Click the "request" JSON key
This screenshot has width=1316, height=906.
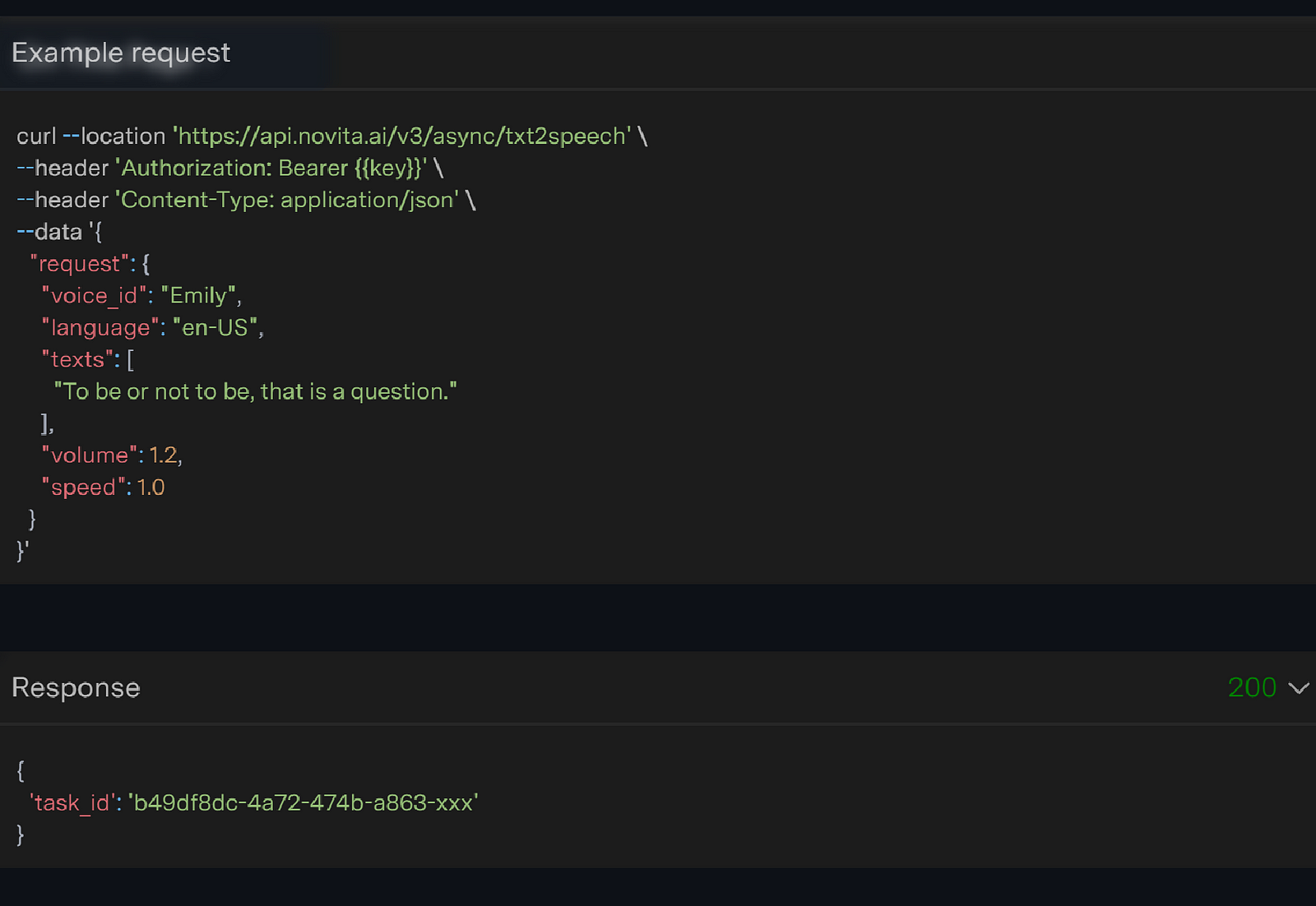[79, 264]
